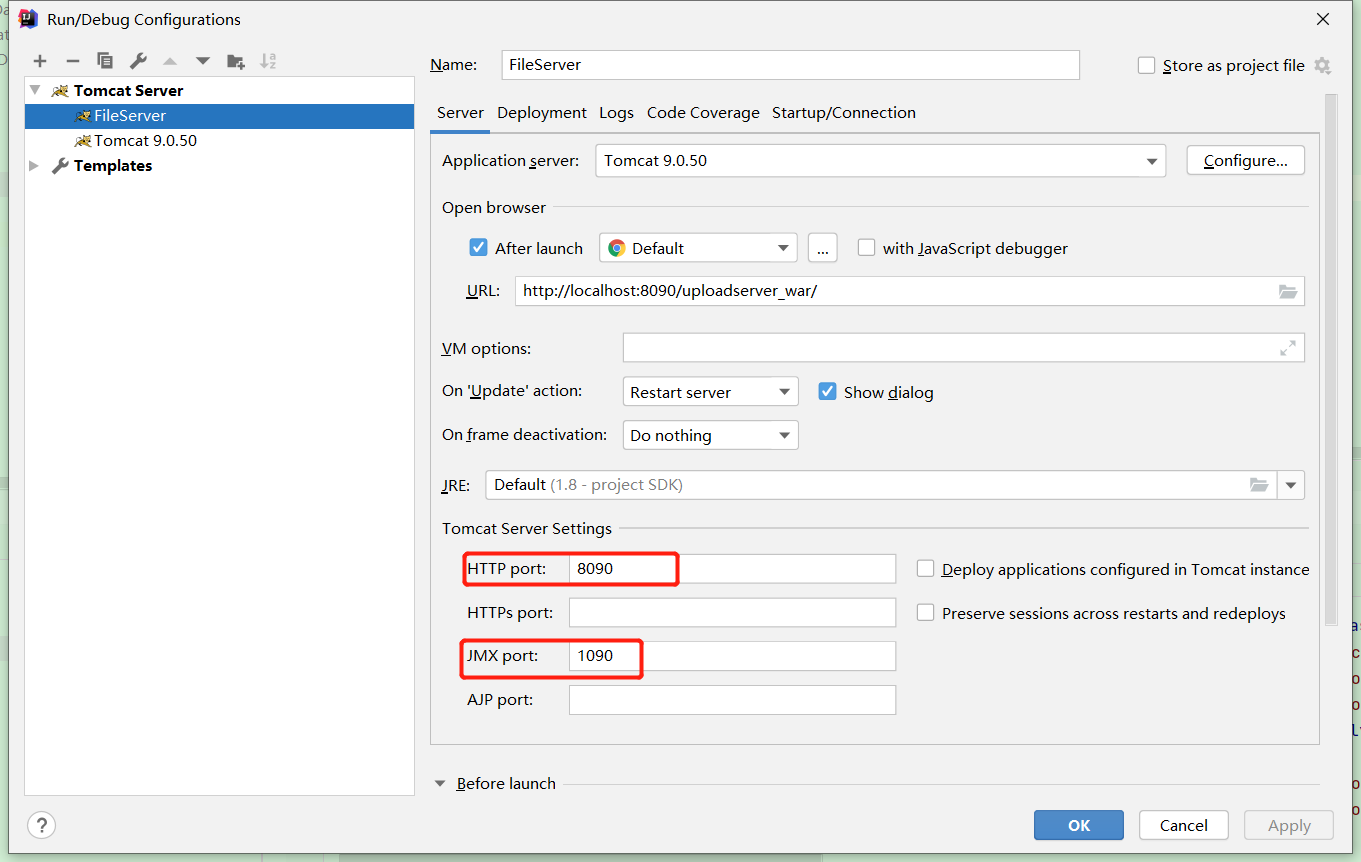The width and height of the screenshot is (1361, 862).
Task: Switch to the Startup/Connection tab
Action: point(844,113)
